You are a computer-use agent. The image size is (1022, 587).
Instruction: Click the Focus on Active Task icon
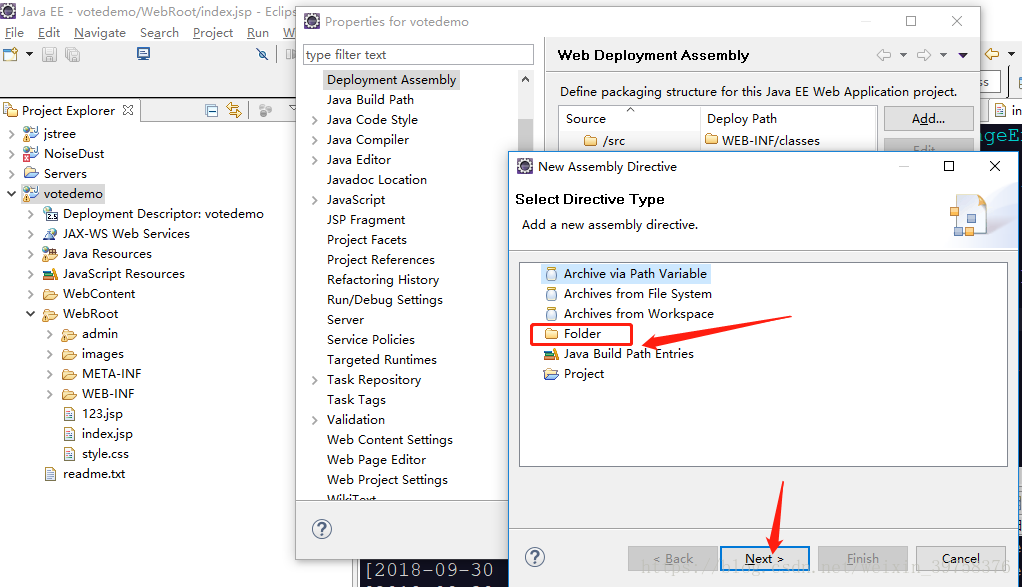coord(265,111)
